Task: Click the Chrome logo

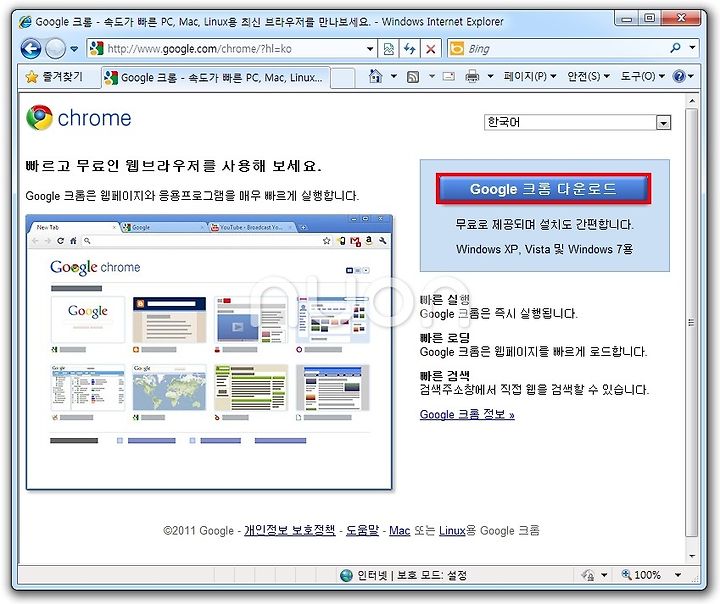Action: (79, 118)
